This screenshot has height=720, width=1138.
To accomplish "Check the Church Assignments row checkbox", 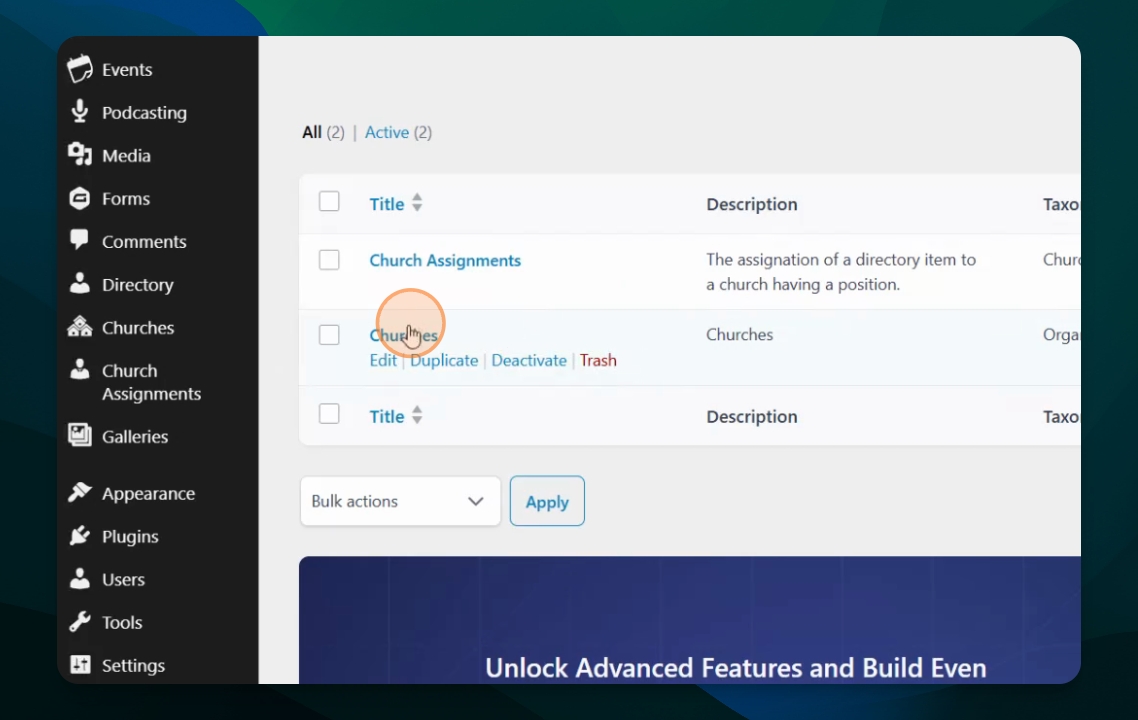I will click(x=329, y=260).
